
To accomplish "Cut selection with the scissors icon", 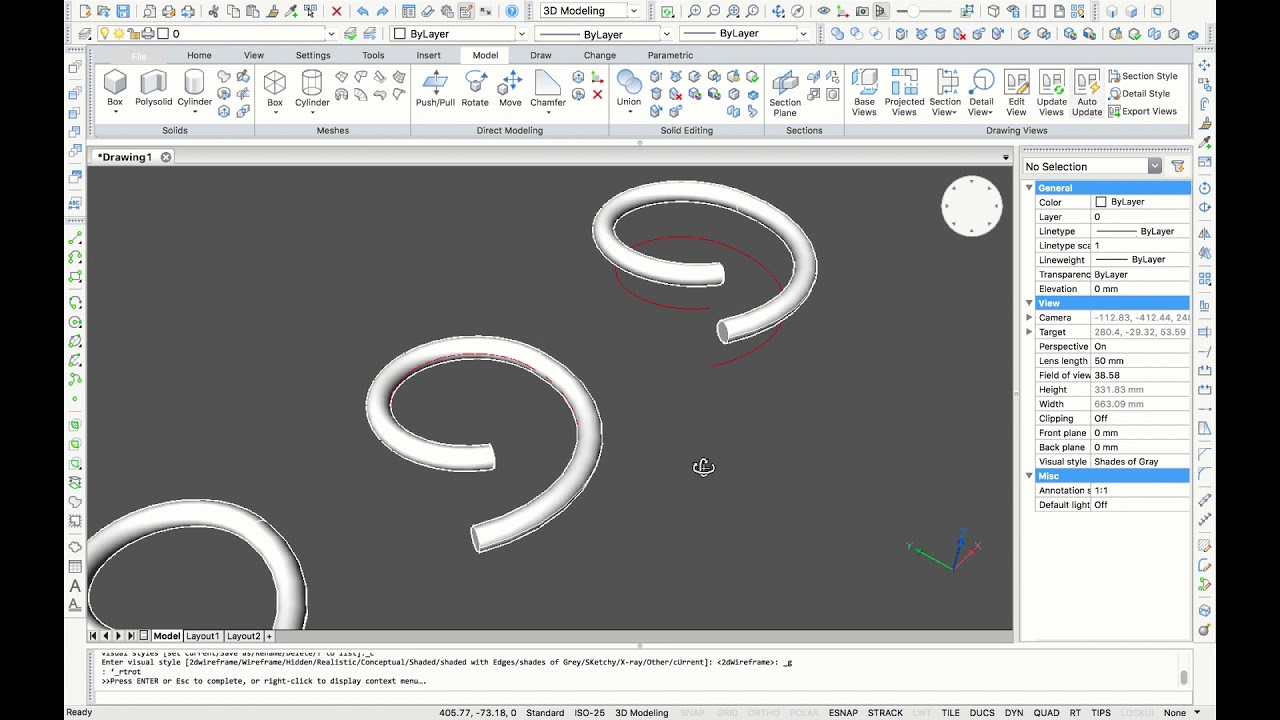I will pyautogui.click(x=213, y=11).
